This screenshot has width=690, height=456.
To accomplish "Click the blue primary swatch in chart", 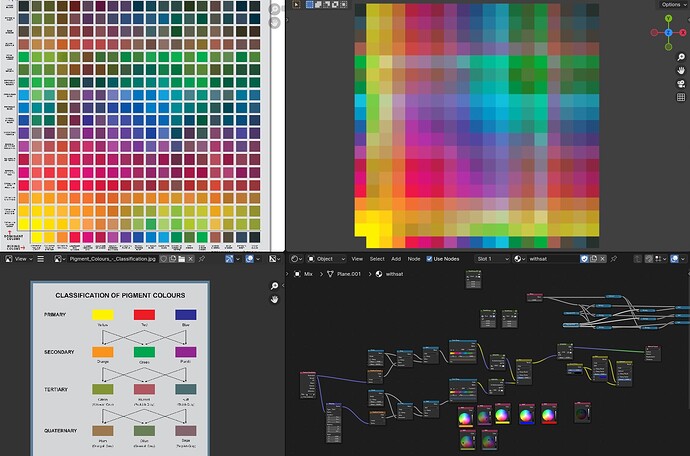I will click(x=186, y=314).
